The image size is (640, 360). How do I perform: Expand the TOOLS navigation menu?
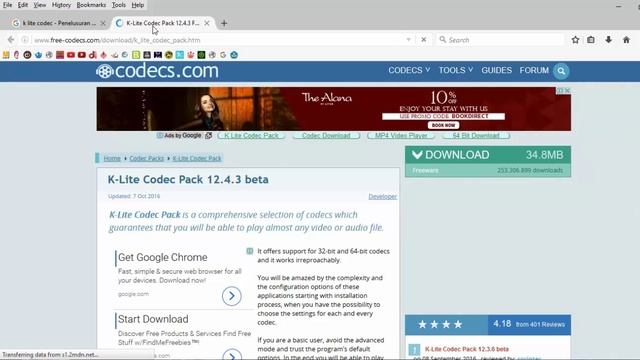tap(456, 70)
